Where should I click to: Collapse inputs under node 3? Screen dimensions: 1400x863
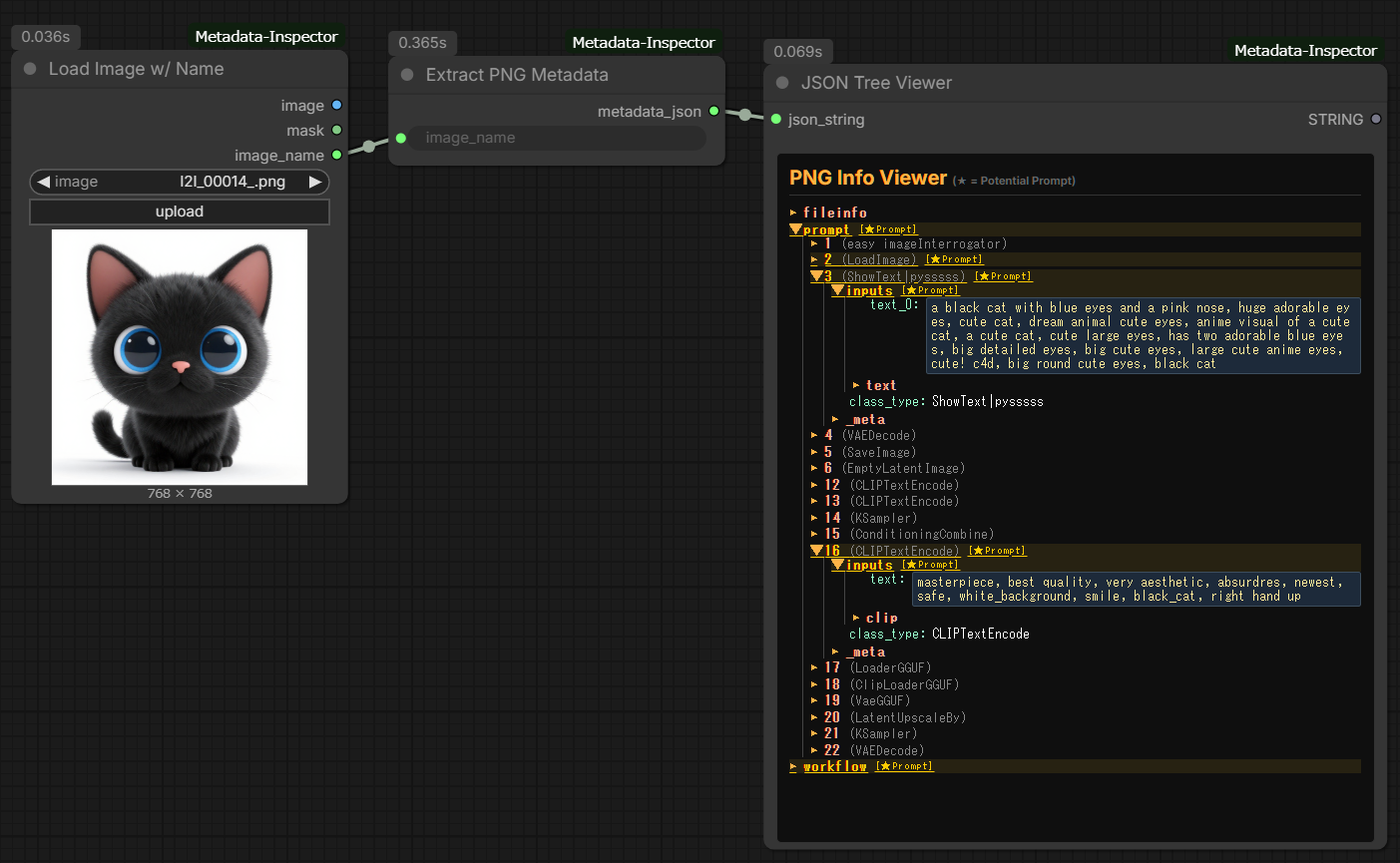coord(837,290)
